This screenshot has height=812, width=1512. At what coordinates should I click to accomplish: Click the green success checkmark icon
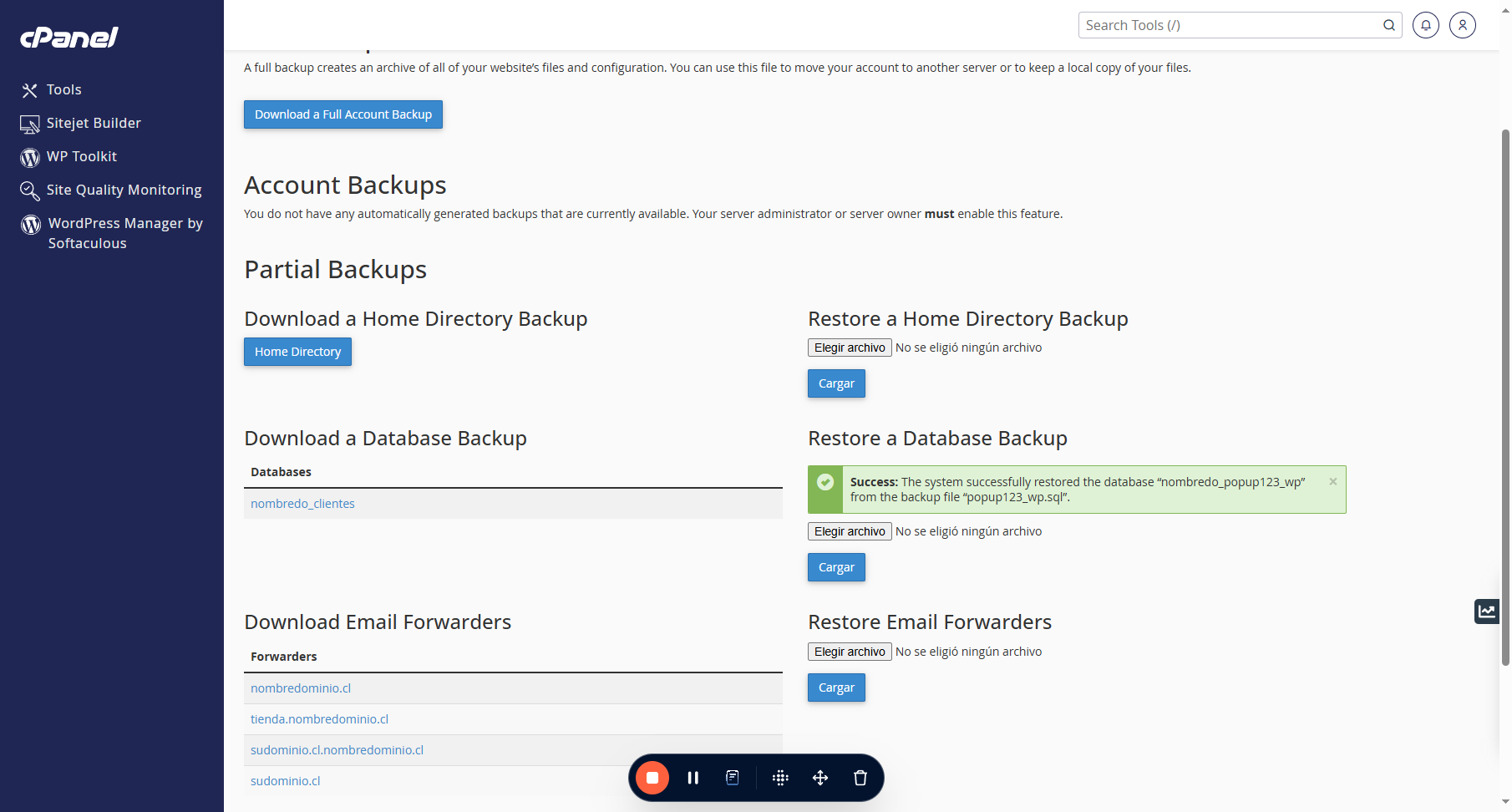click(825, 482)
